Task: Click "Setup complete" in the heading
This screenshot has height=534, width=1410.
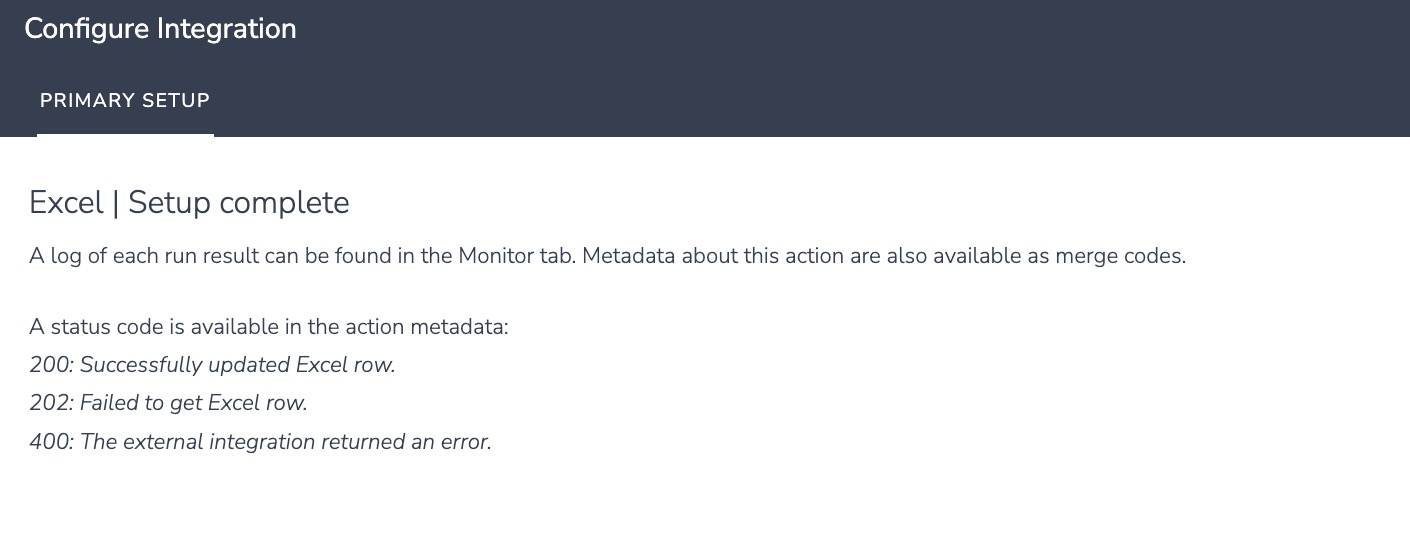Action: pyautogui.click(x=239, y=203)
